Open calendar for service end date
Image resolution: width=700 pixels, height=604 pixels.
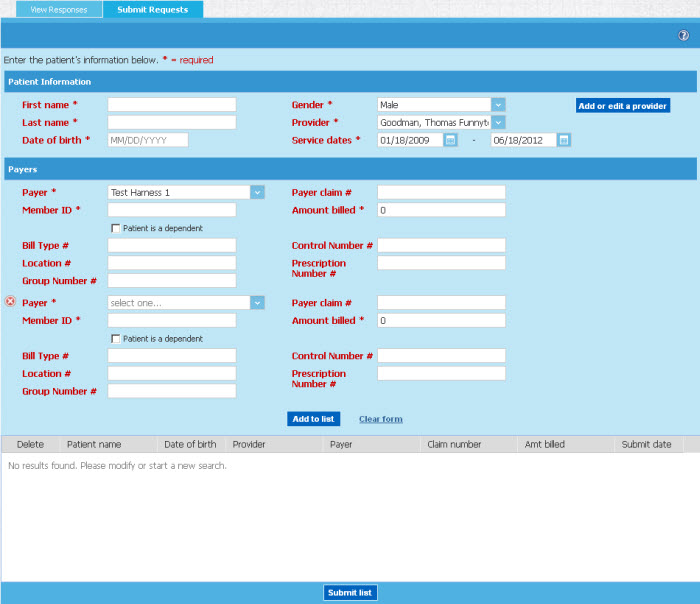pyautogui.click(x=564, y=140)
